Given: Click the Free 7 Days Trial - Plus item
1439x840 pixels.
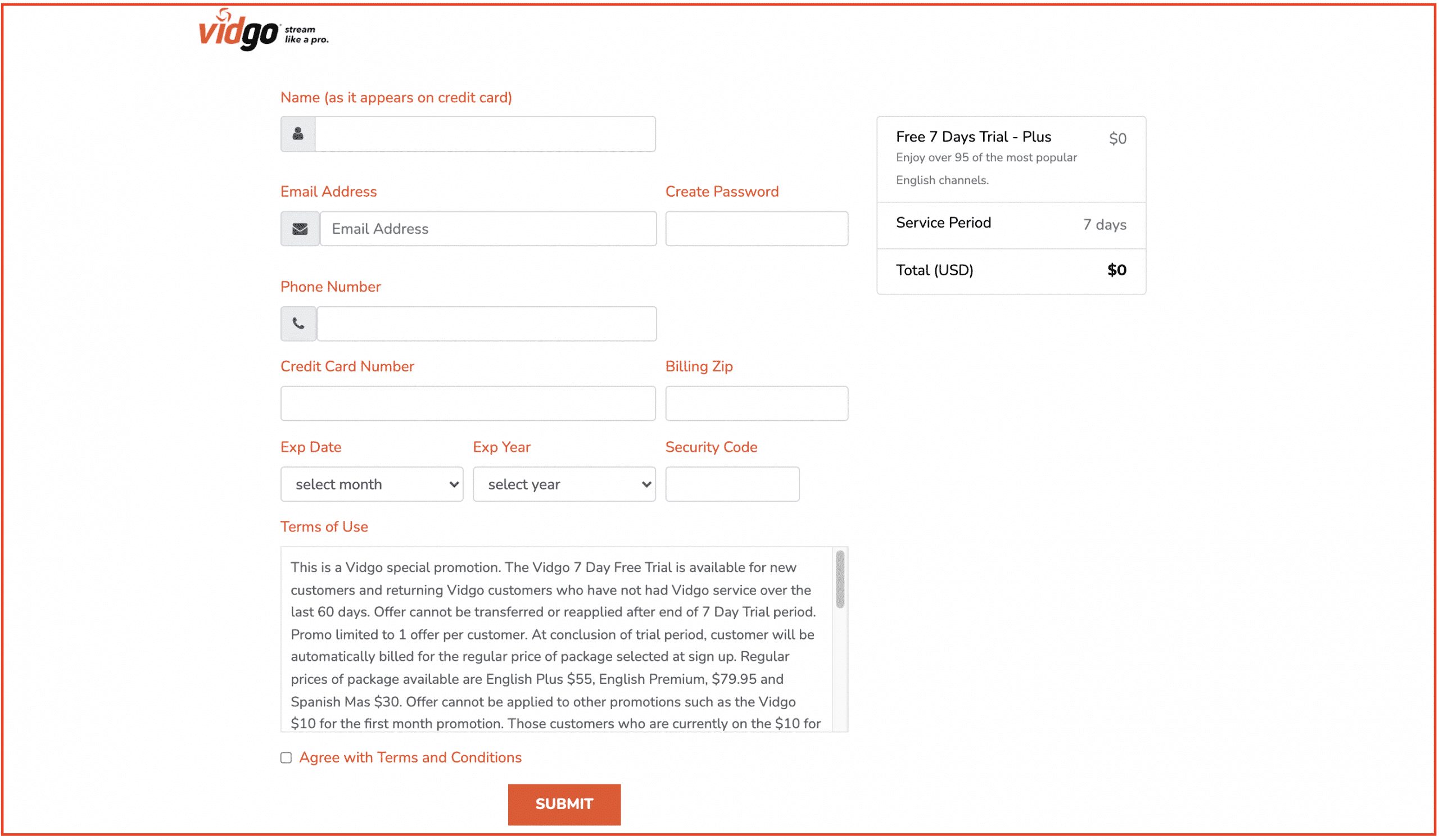Looking at the screenshot, I should pos(974,137).
